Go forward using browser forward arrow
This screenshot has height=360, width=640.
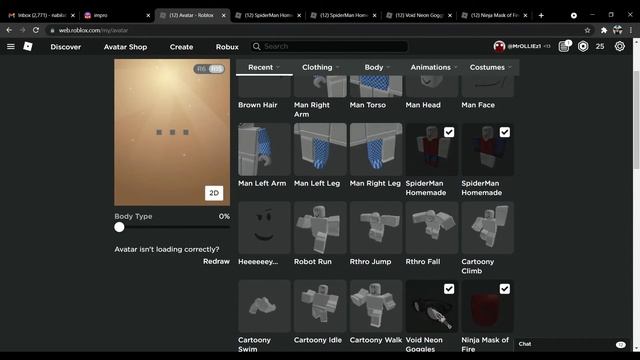coord(22,30)
